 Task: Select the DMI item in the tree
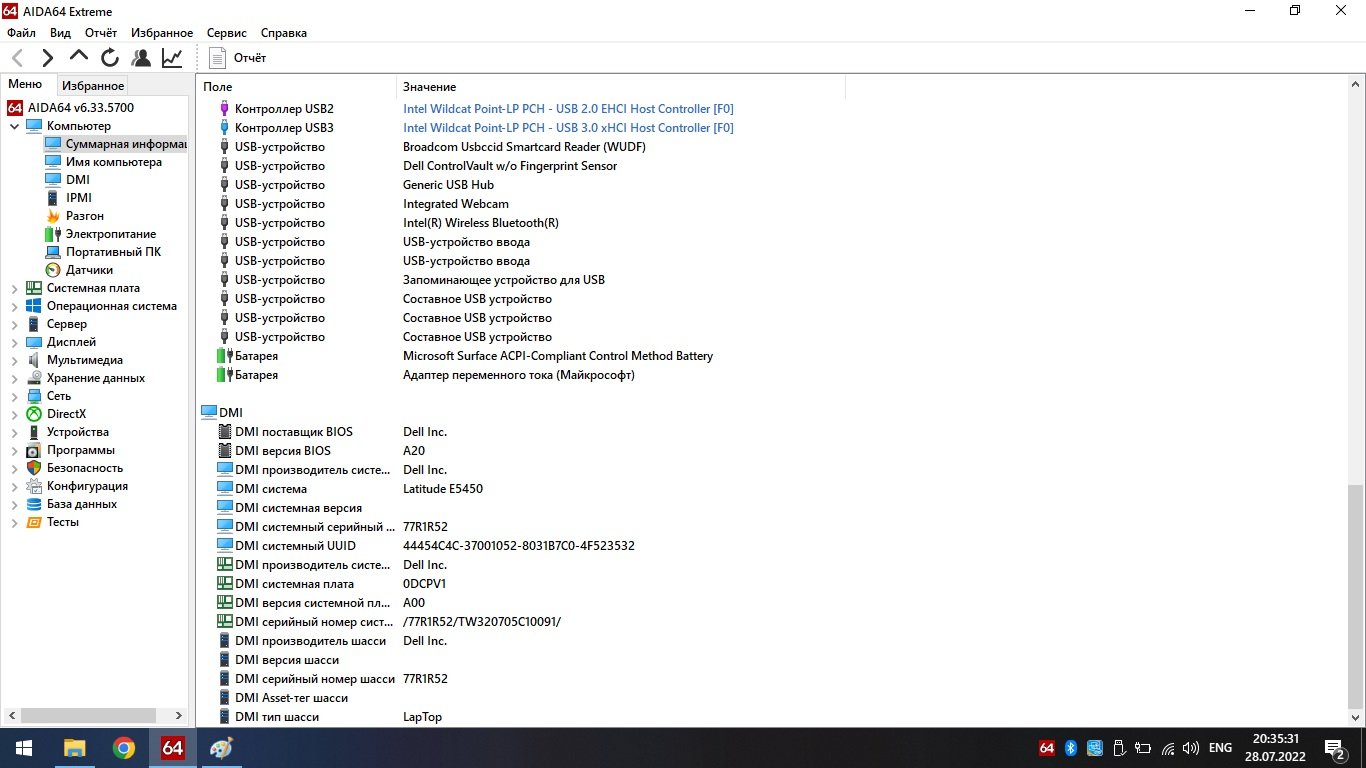coord(67,180)
